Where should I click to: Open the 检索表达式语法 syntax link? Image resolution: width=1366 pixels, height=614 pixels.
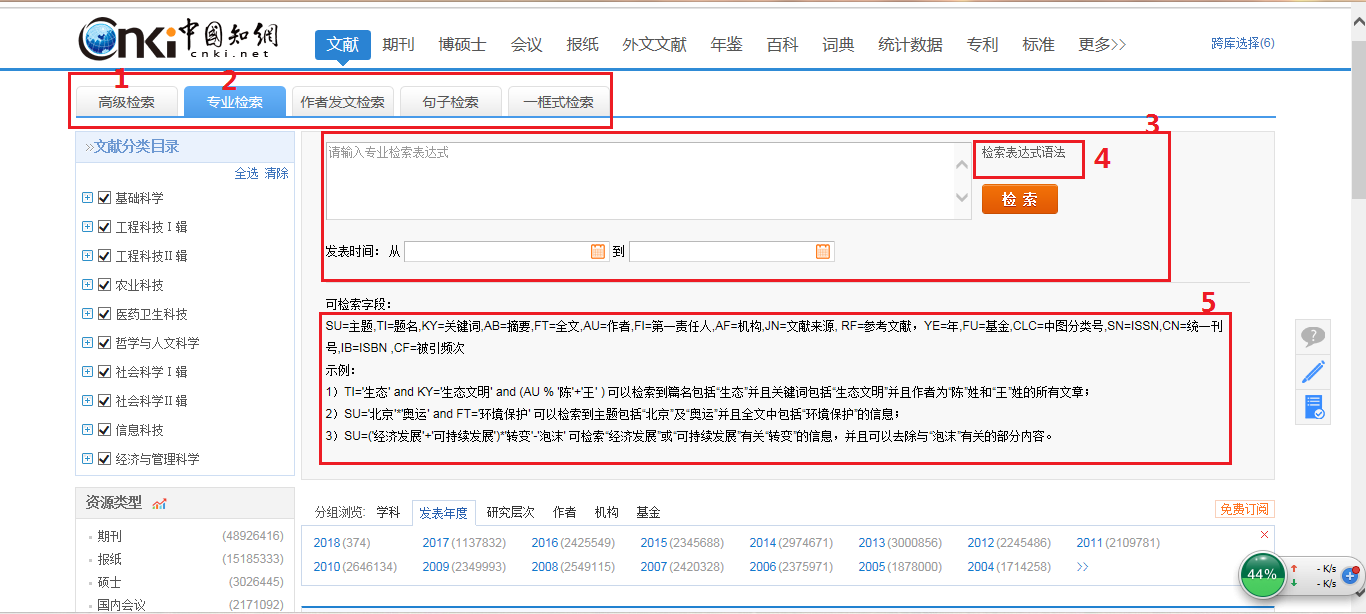click(1023, 153)
